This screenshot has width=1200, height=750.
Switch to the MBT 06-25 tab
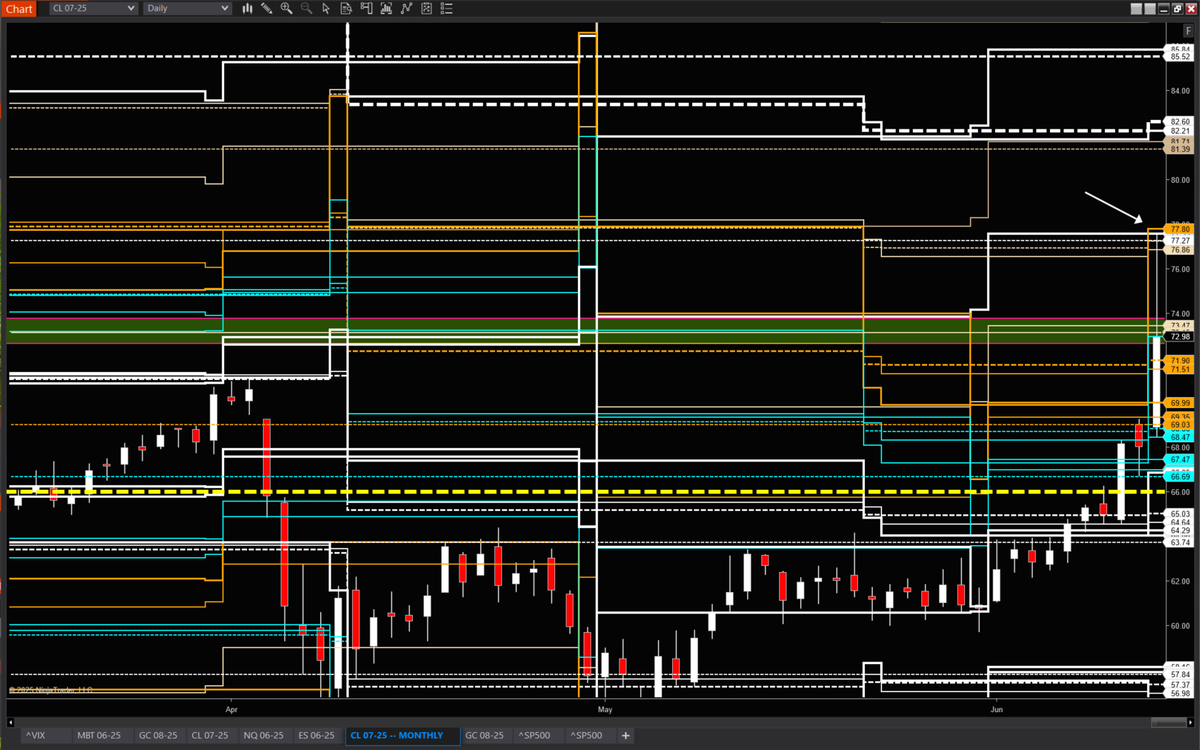coord(98,736)
